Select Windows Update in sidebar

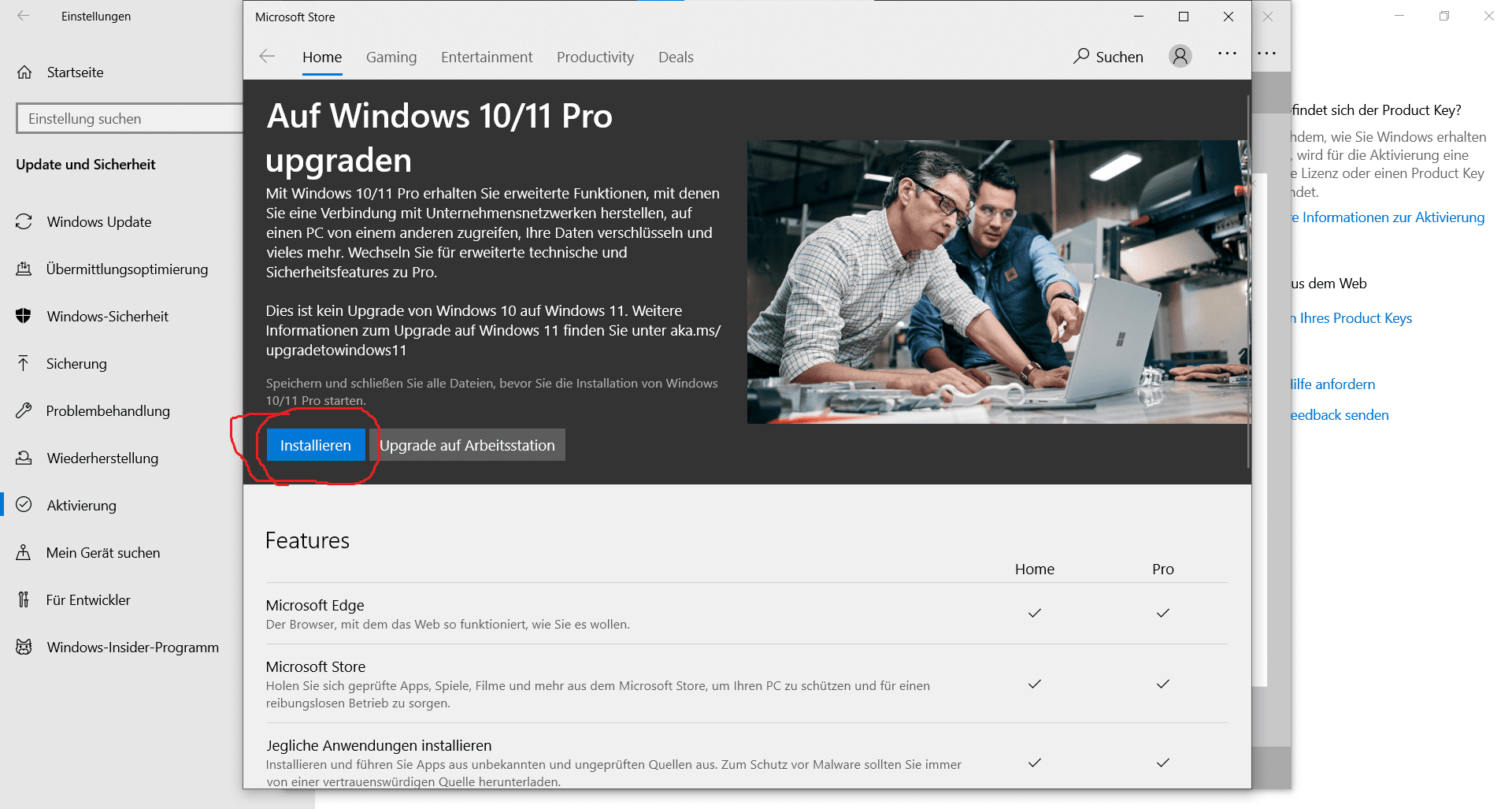click(x=99, y=222)
